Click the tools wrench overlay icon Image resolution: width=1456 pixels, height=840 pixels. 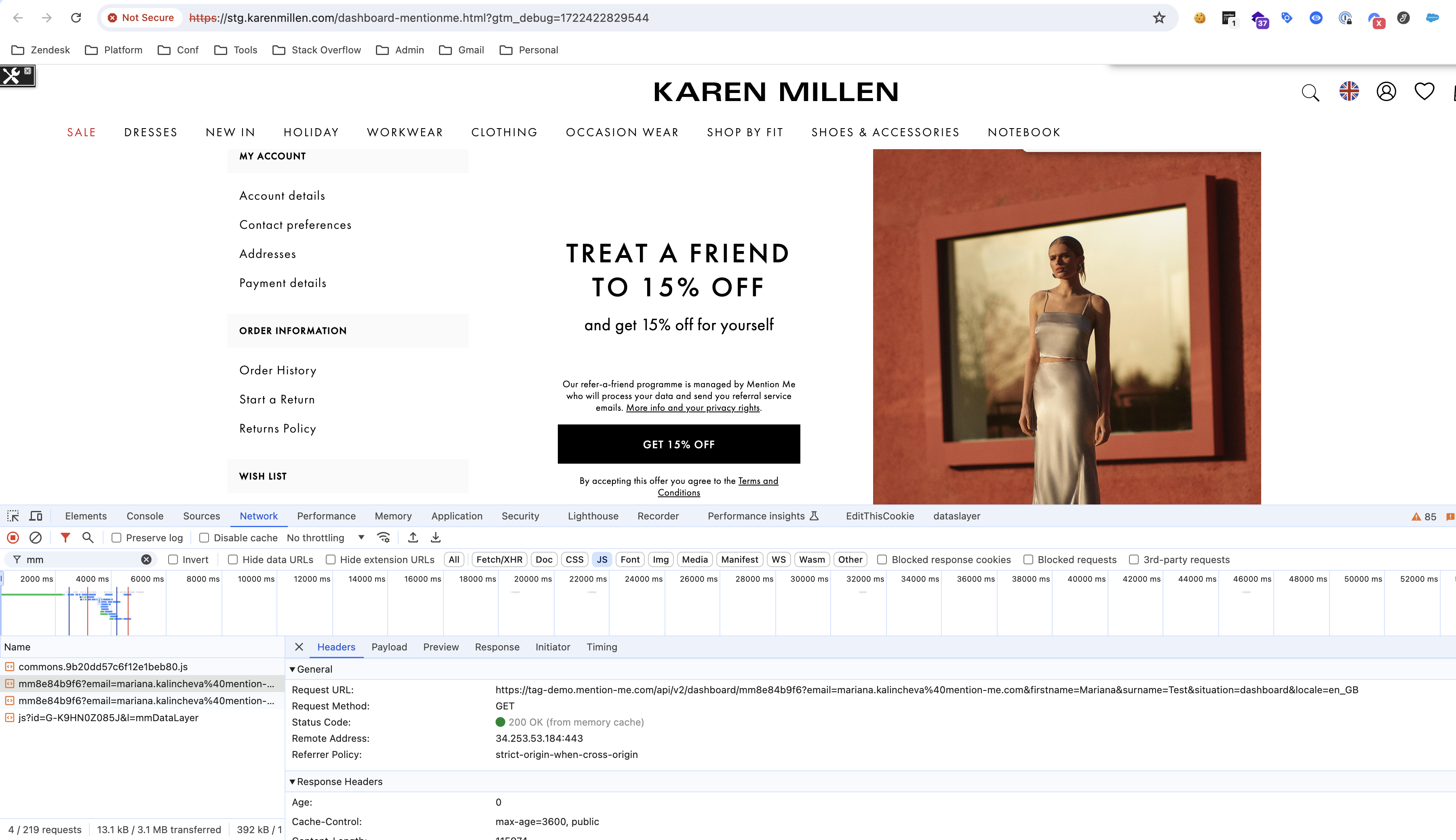[x=12, y=76]
